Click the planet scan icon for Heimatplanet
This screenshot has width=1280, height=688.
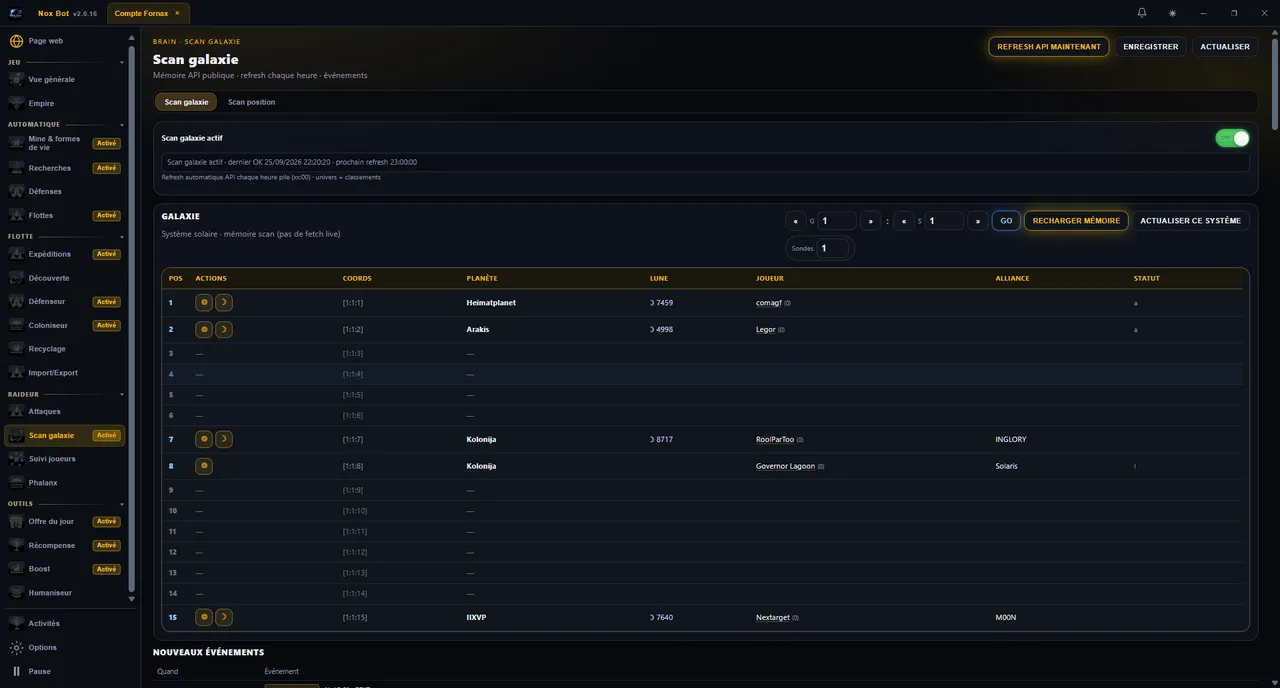coord(204,302)
